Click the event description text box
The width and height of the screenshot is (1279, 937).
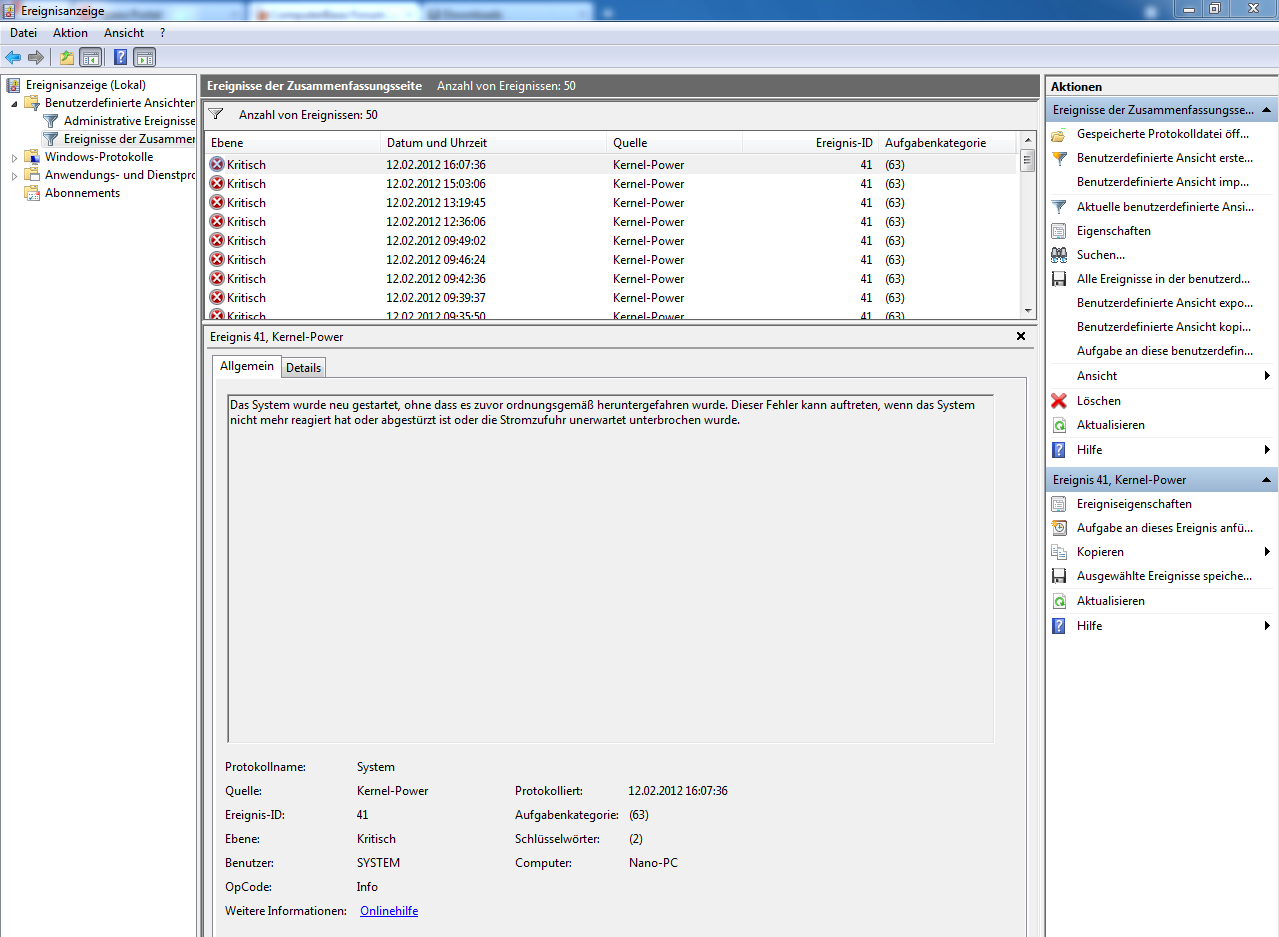tap(611, 568)
